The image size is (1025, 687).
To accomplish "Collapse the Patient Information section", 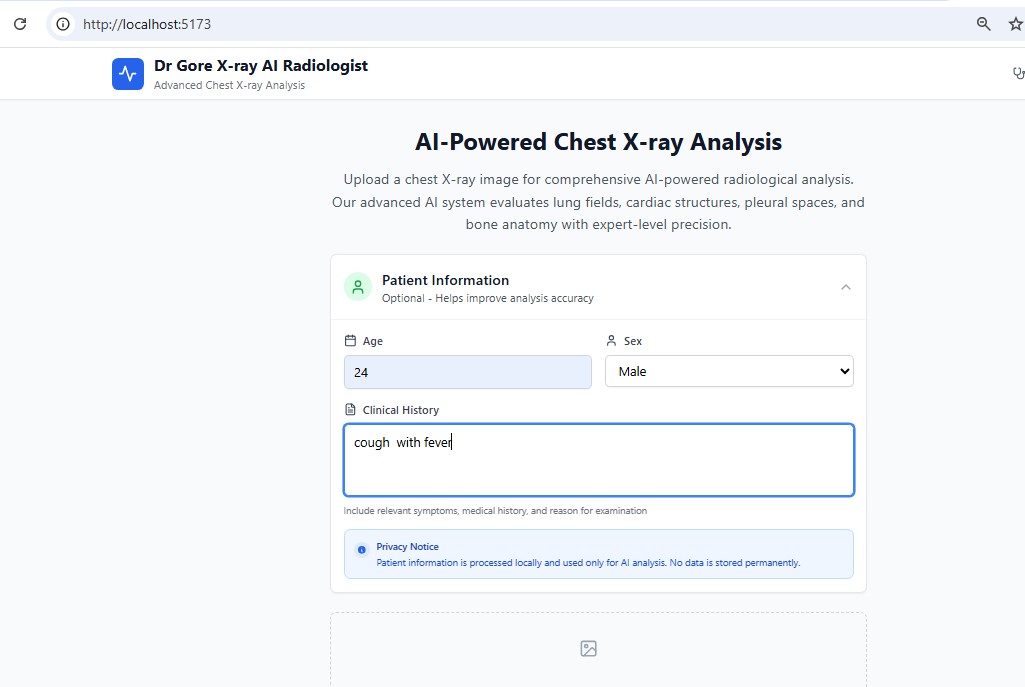I will pyautogui.click(x=845, y=285).
